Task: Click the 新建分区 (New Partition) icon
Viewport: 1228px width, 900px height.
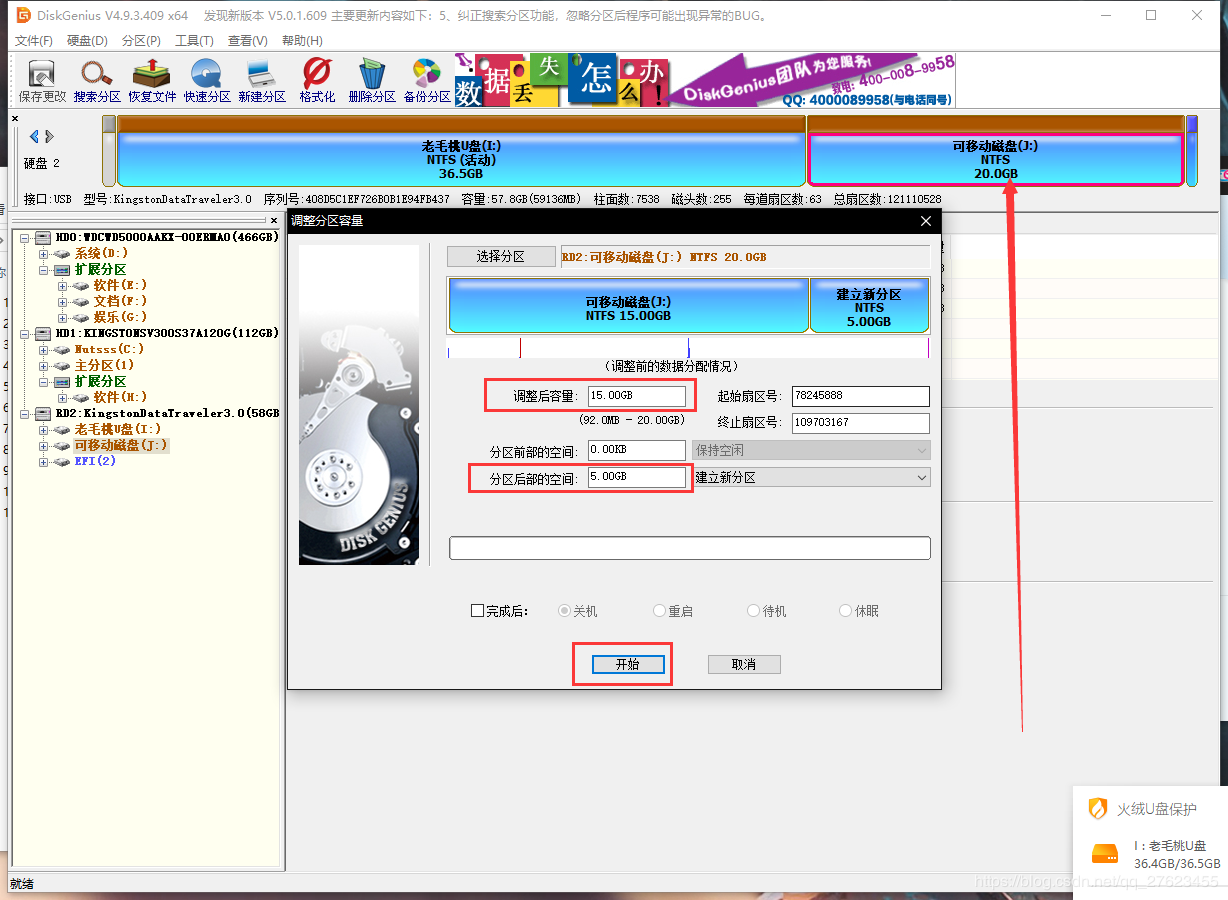Action: tap(261, 78)
